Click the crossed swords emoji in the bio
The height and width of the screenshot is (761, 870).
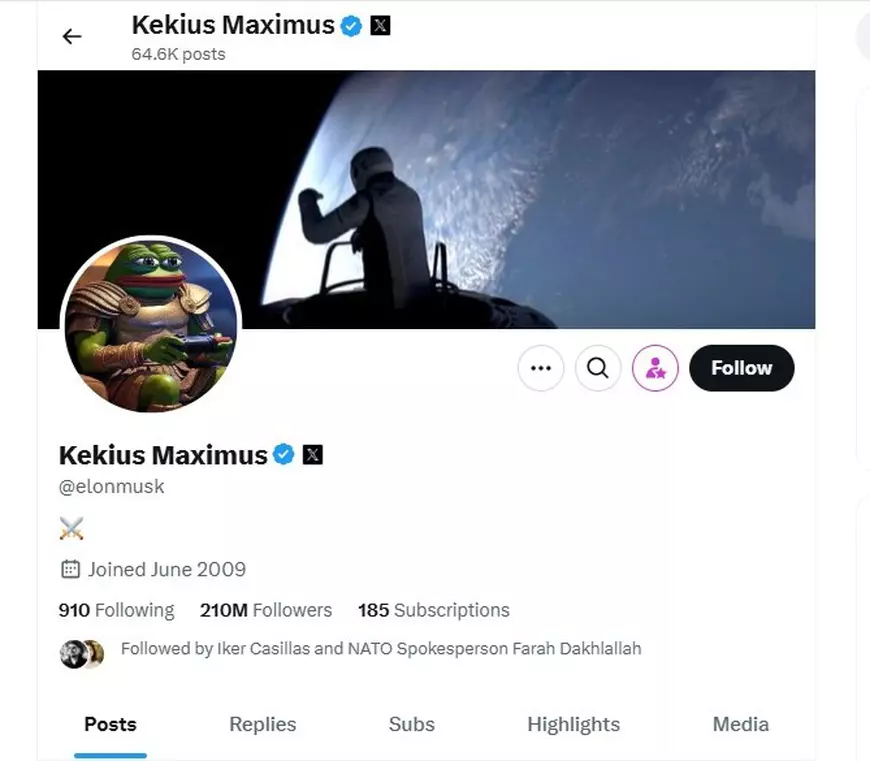point(70,528)
